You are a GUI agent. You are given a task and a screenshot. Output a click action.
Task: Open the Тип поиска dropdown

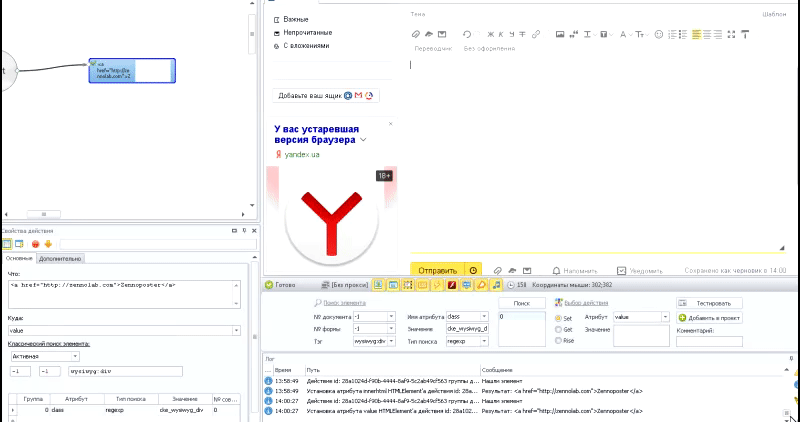click(x=484, y=341)
